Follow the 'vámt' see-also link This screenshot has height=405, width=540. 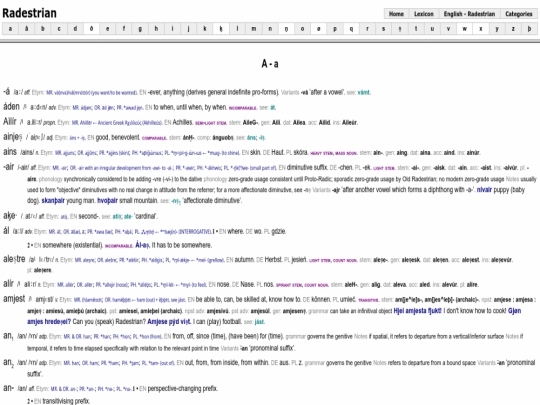363,92
